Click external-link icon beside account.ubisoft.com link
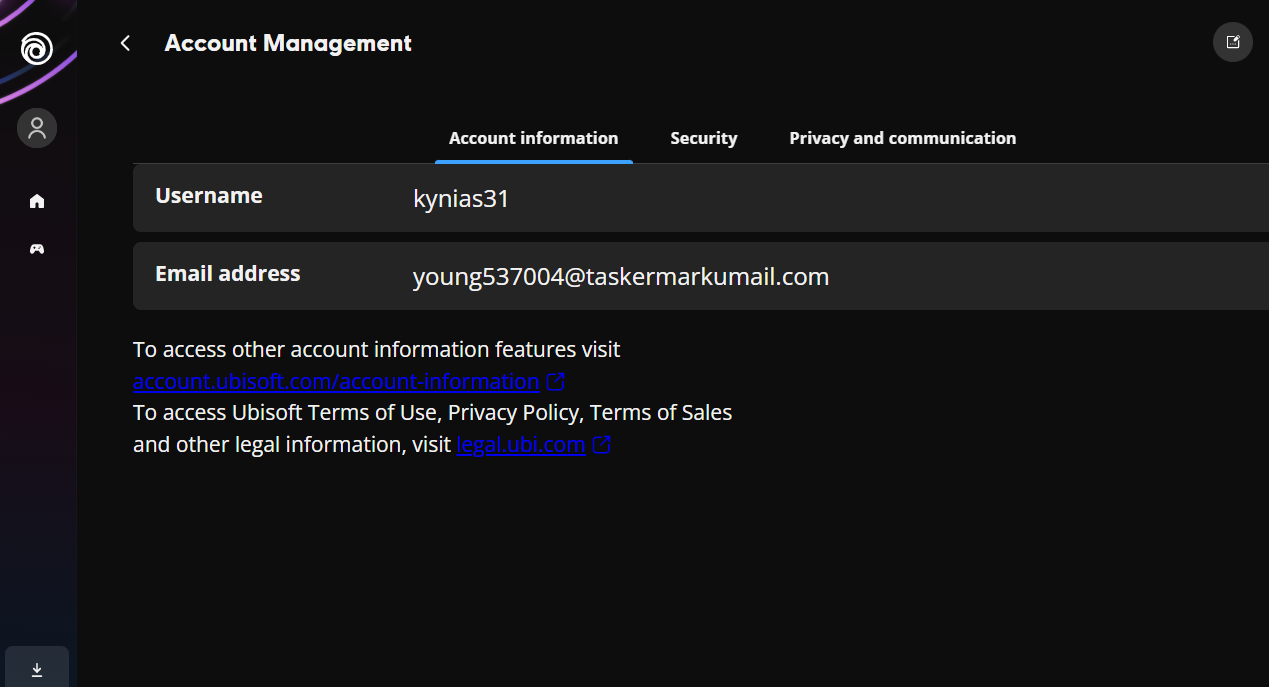This screenshot has height=687, width=1269. [556, 382]
